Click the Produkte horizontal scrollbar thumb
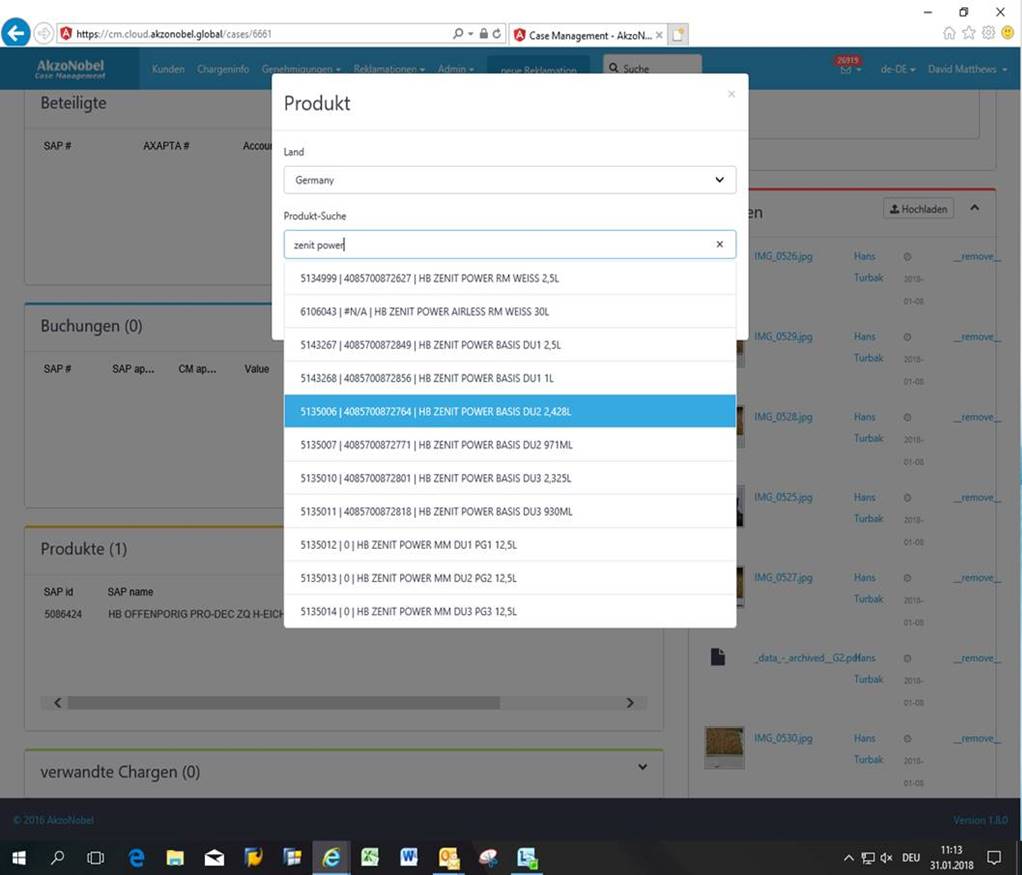This screenshot has width=1022, height=875. 284,702
